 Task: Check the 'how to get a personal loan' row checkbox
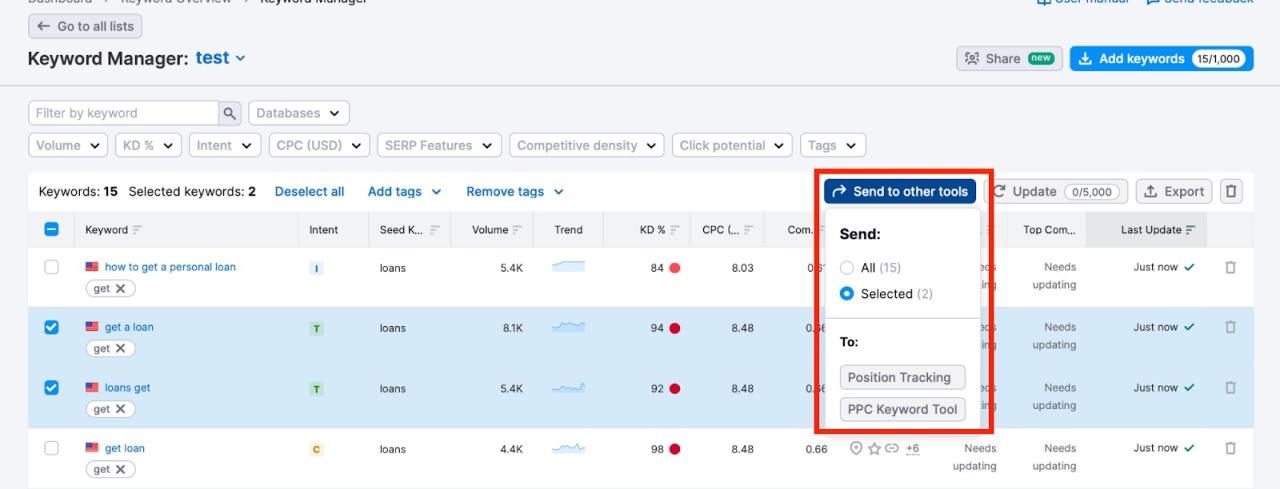pyautogui.click(x=52, y=267)
